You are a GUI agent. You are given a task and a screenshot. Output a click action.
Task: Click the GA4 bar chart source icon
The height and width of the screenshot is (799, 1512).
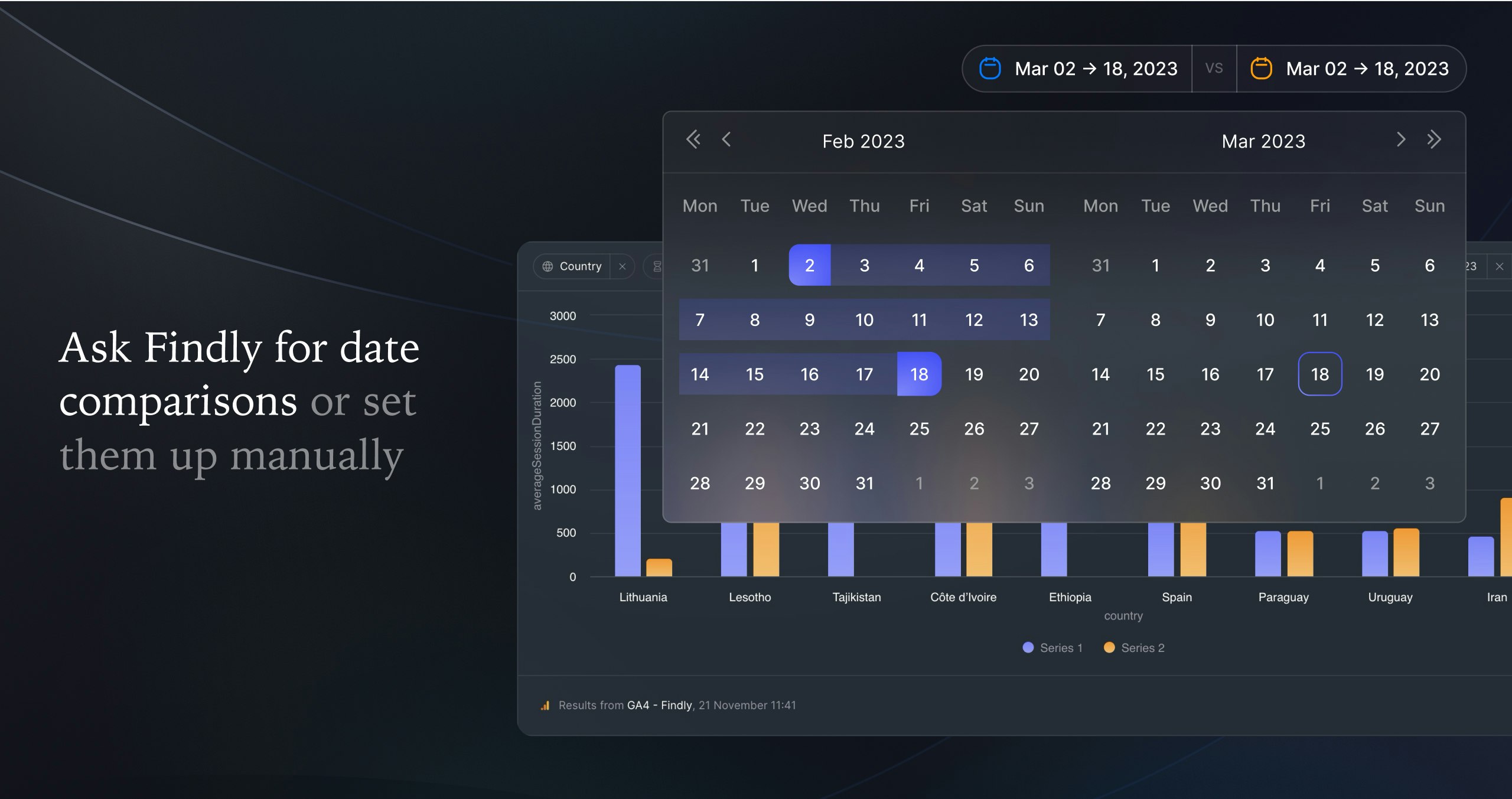coord(545,705)
